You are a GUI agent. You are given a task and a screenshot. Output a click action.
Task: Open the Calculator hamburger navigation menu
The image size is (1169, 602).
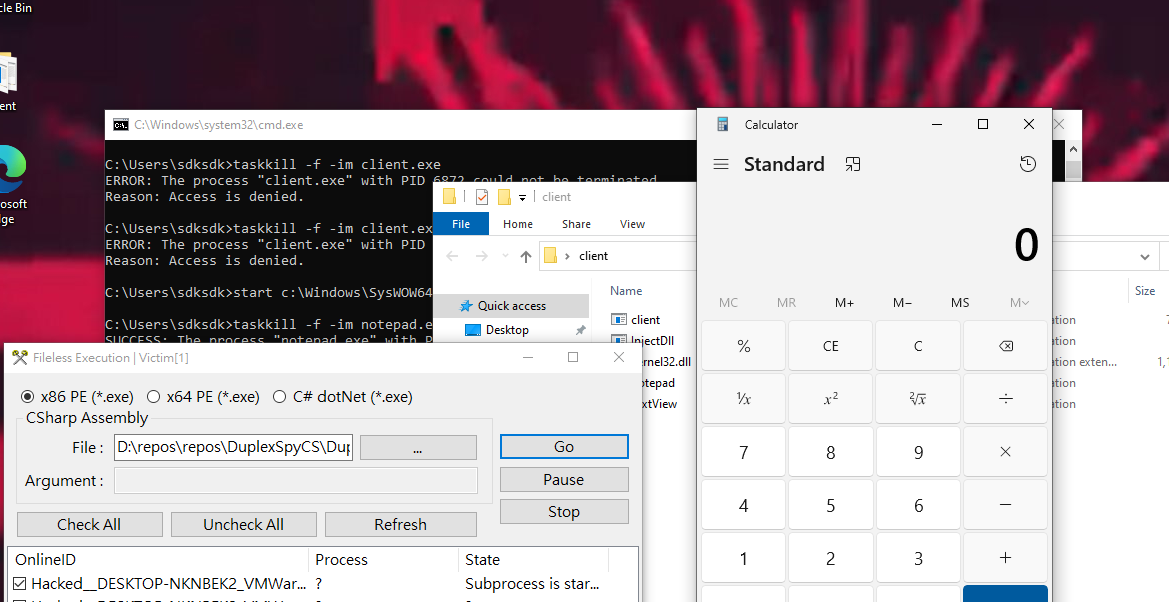pyautogui.click(x=721, y=164)
